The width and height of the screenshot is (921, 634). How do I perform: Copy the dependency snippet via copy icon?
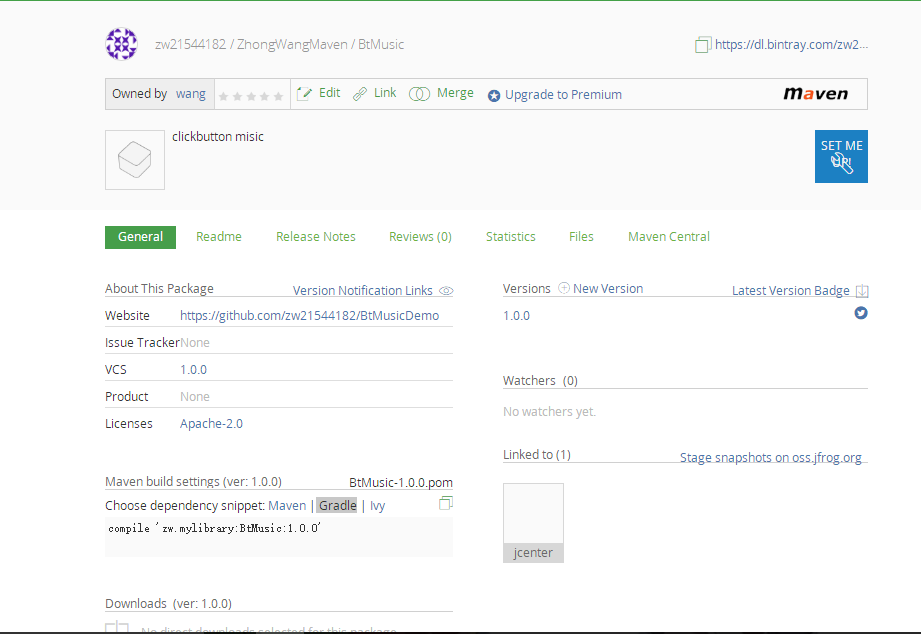pos(446,503)
